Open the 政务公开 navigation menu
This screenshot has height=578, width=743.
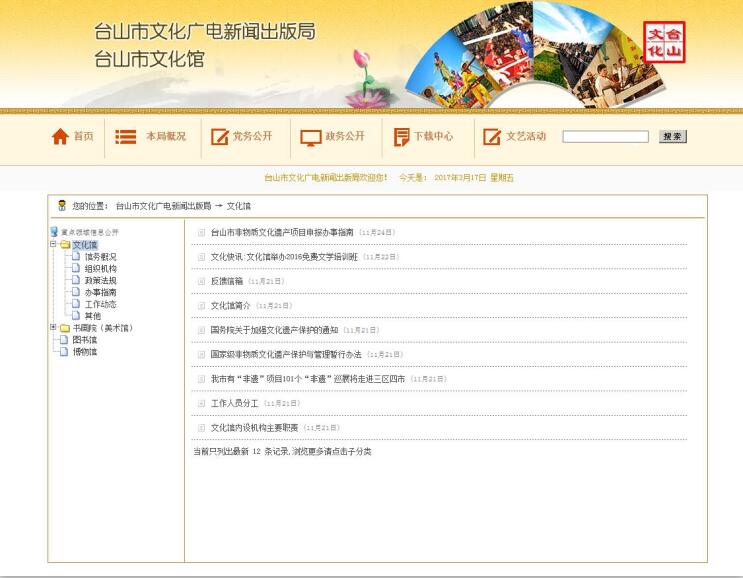tap(345, 137)
